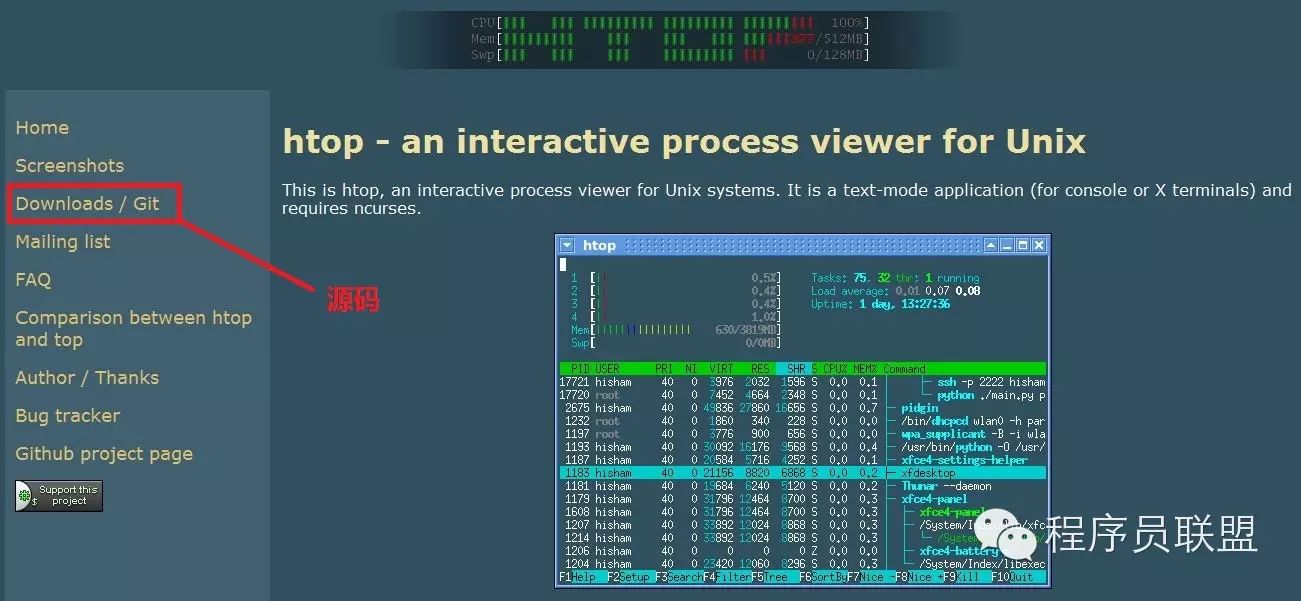1301x601 pixels.
Task: Click the xfce4-settings-helper process
Action: [964, 460]
